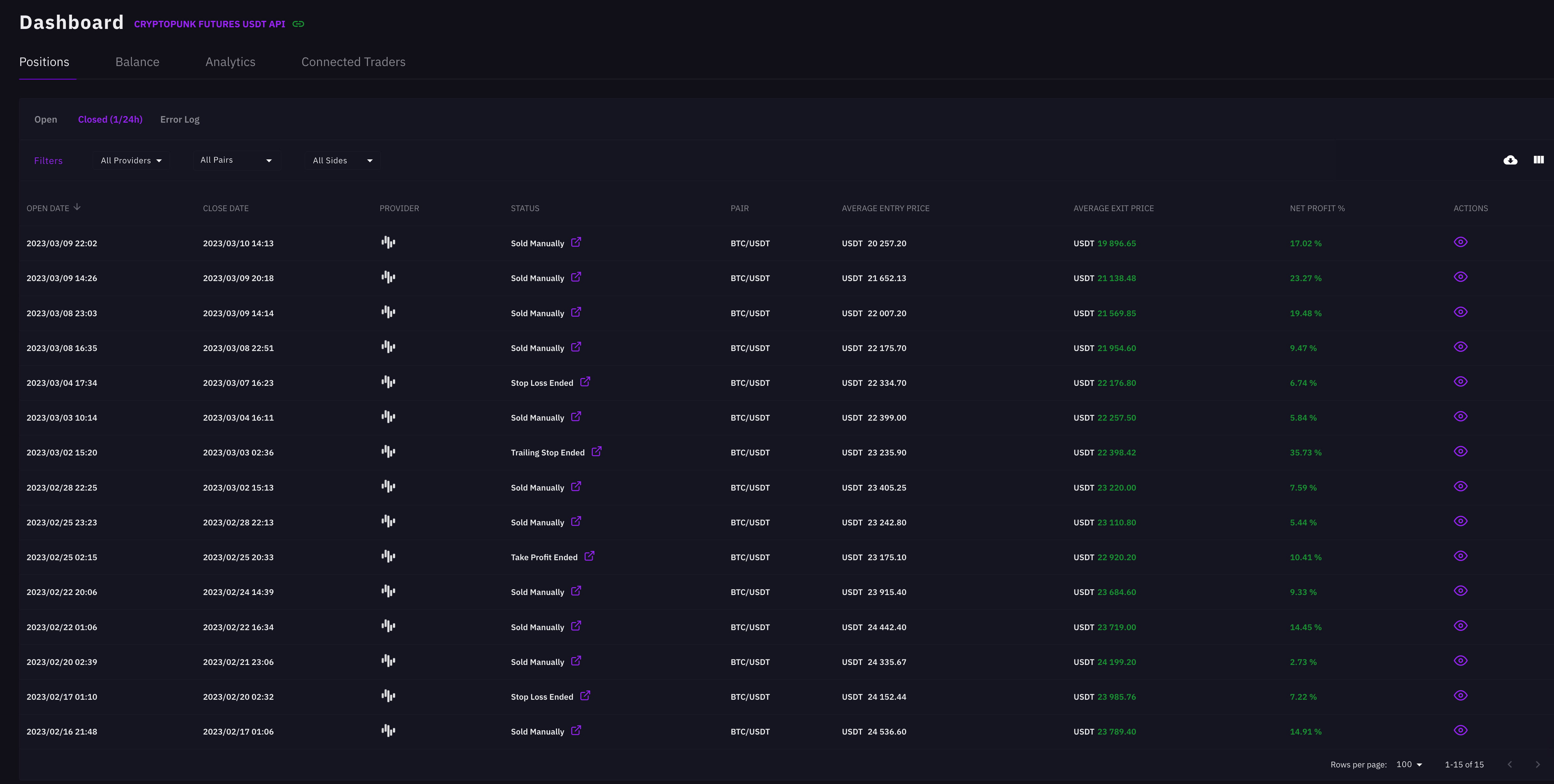The width and height of the screenshot is (1554, 784).
Task: Expand the All Providers filter dropdown
Action: pos(131,160)
